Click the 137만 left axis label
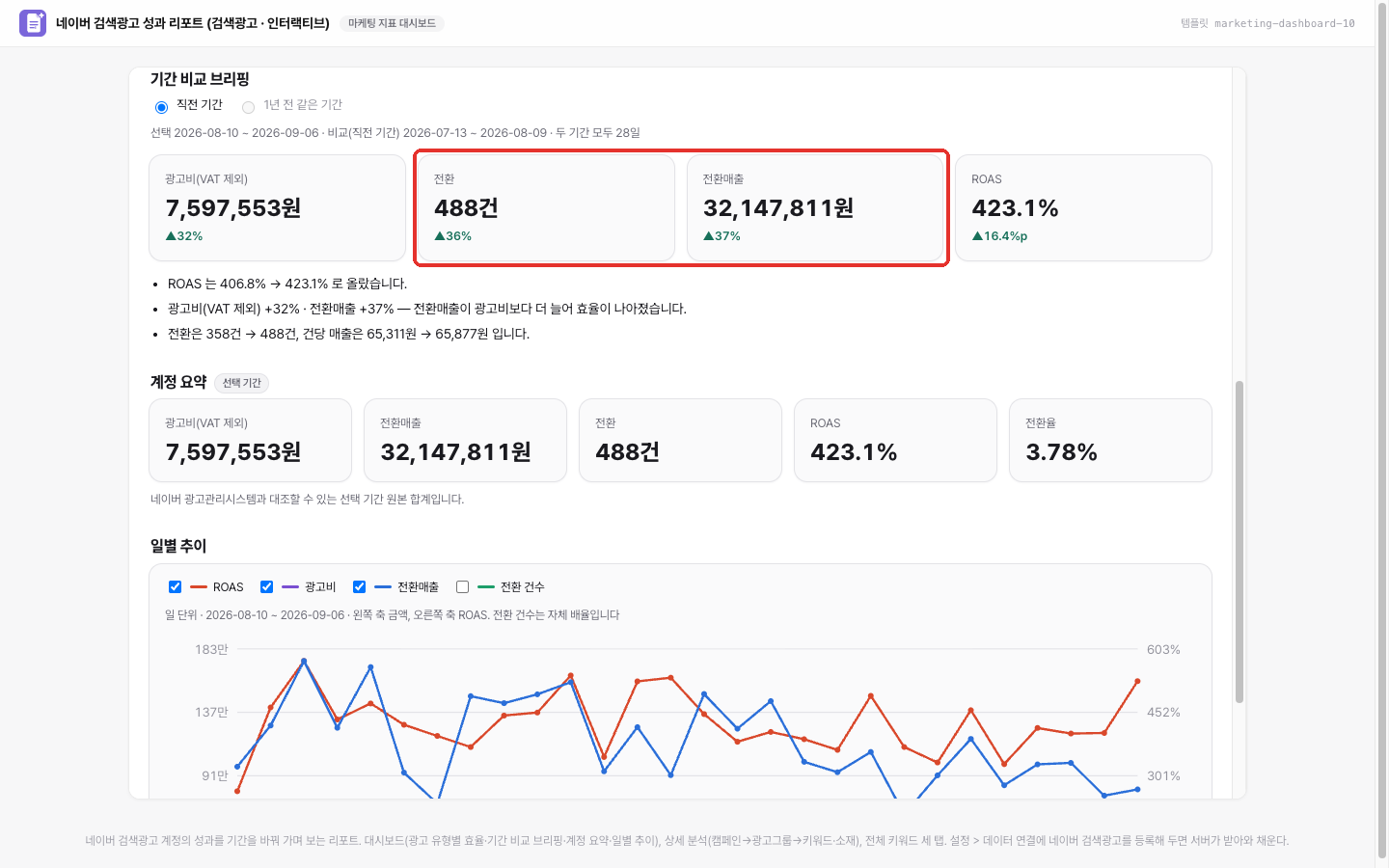 [x=211, y=713]
